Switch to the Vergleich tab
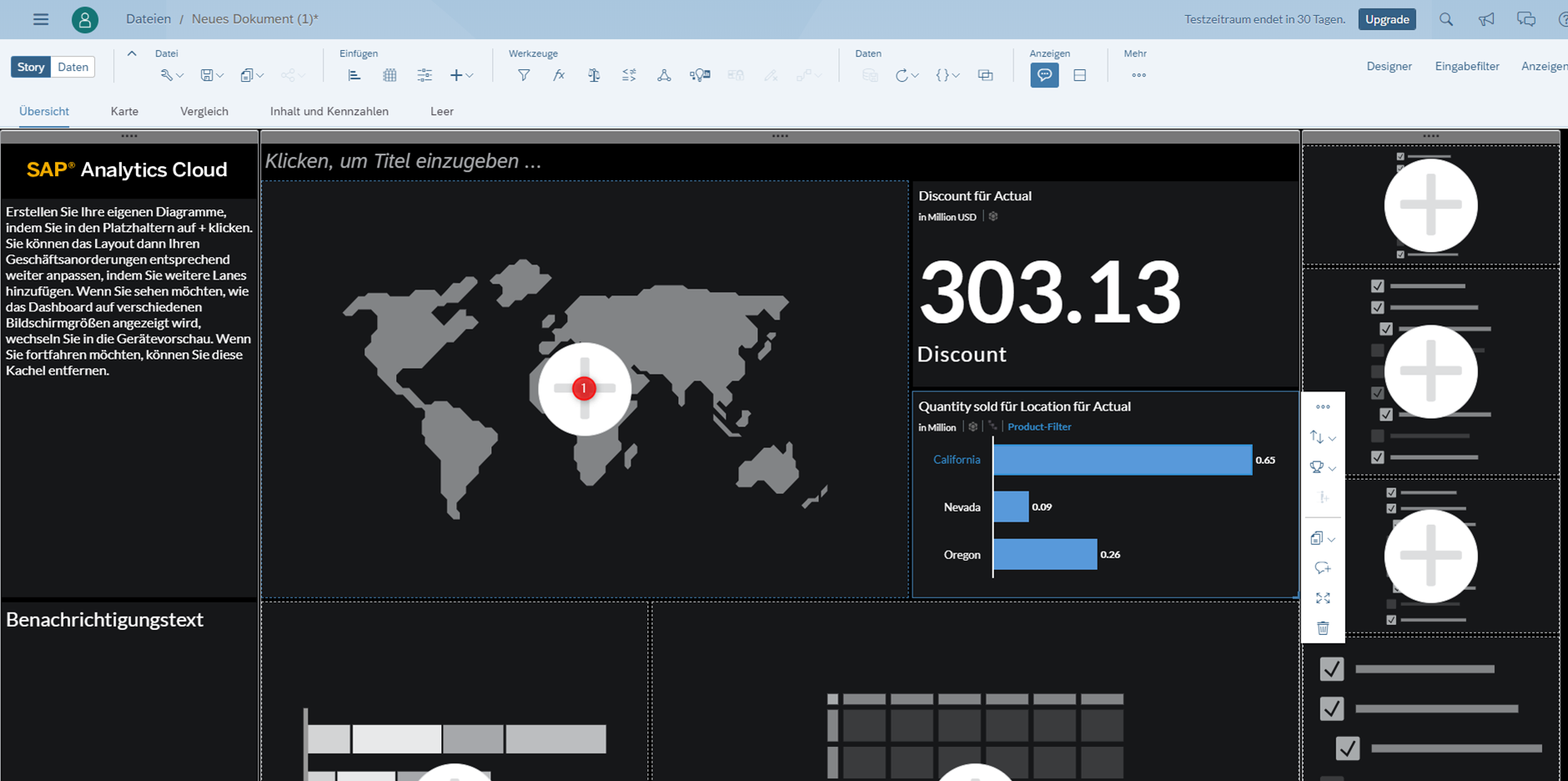The height and width of the screenshot is (781, 1568). coord(204,111)
